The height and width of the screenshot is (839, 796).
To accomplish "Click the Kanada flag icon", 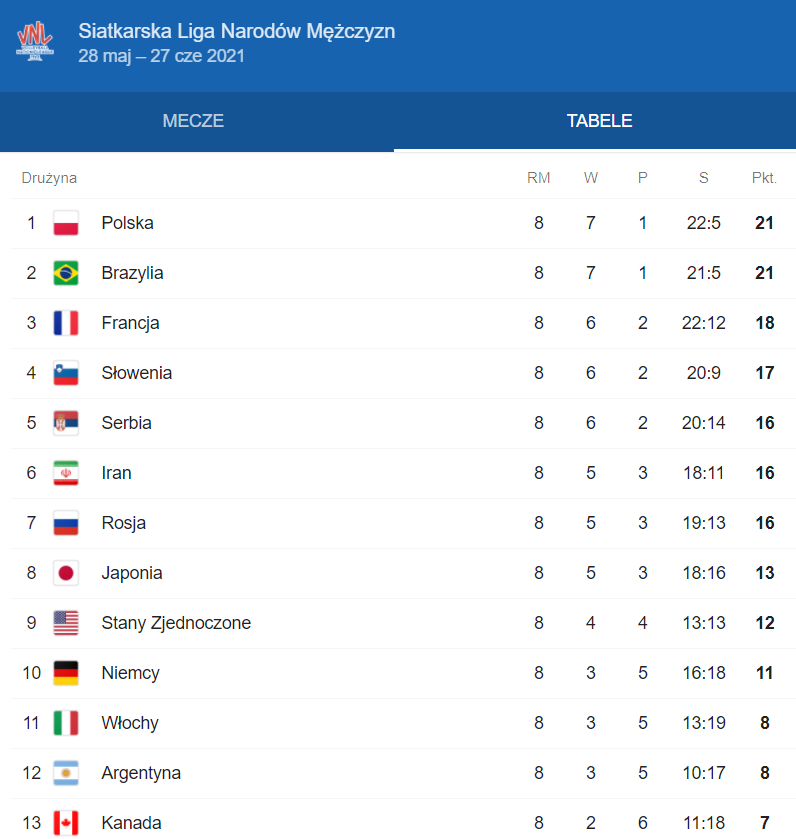I will [66, 823].
